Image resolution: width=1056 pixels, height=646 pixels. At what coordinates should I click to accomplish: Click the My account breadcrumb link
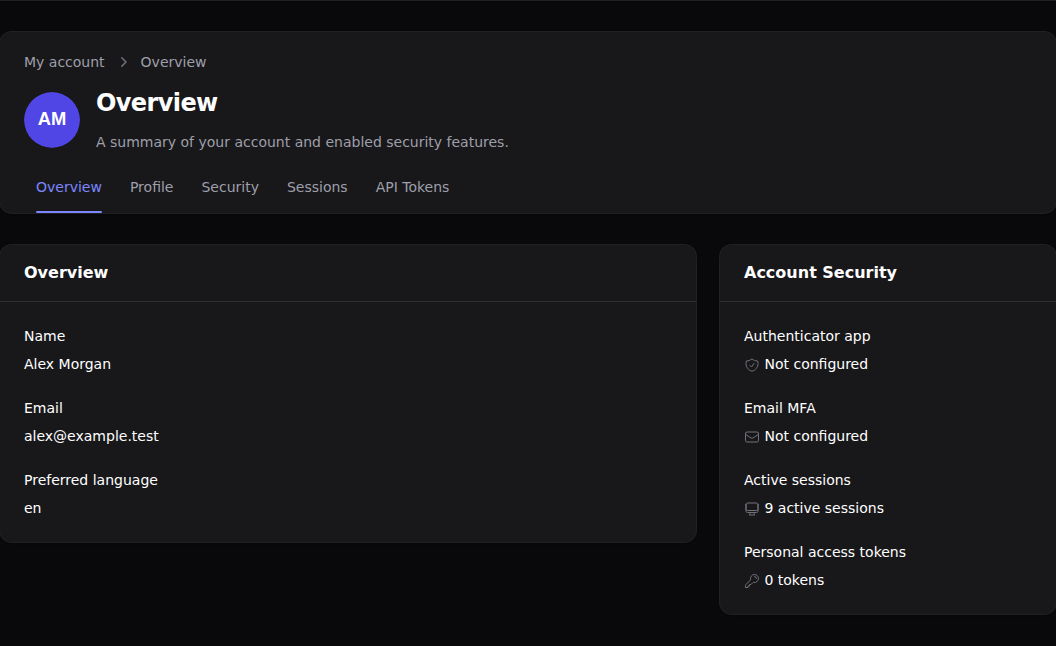tap(64, 62)
